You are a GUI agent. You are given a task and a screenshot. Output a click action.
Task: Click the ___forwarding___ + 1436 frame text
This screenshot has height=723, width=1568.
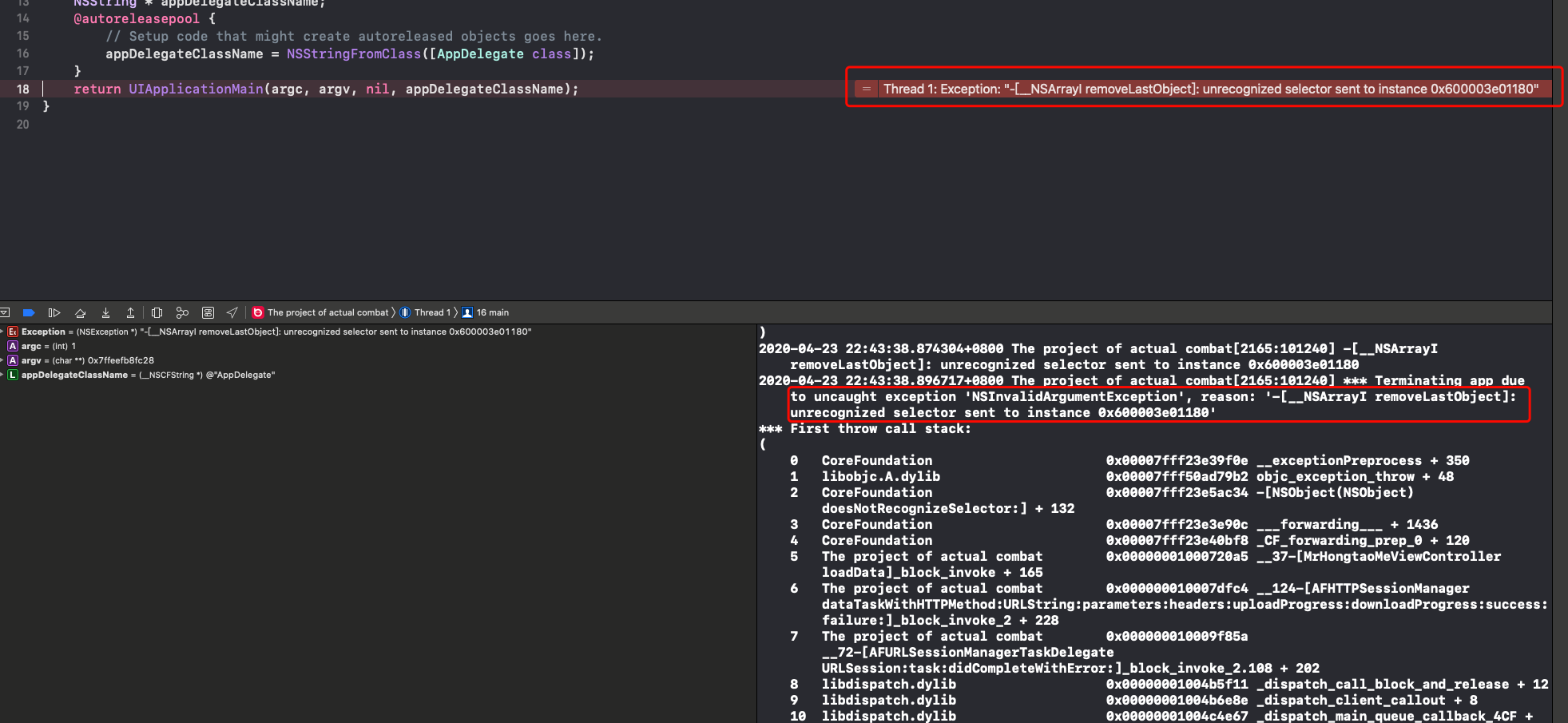point(1347,524)
